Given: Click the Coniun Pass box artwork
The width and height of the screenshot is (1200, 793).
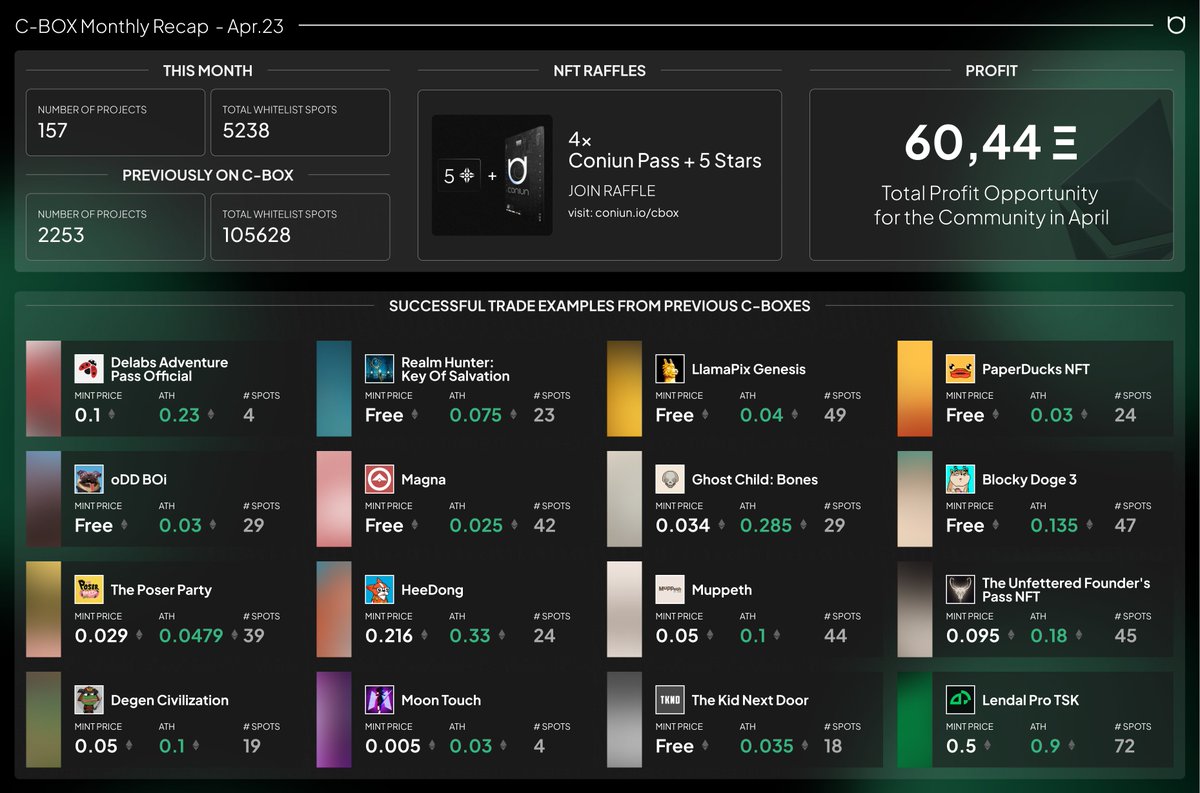Looking at the screenshot, I should (x=525, y=176).
